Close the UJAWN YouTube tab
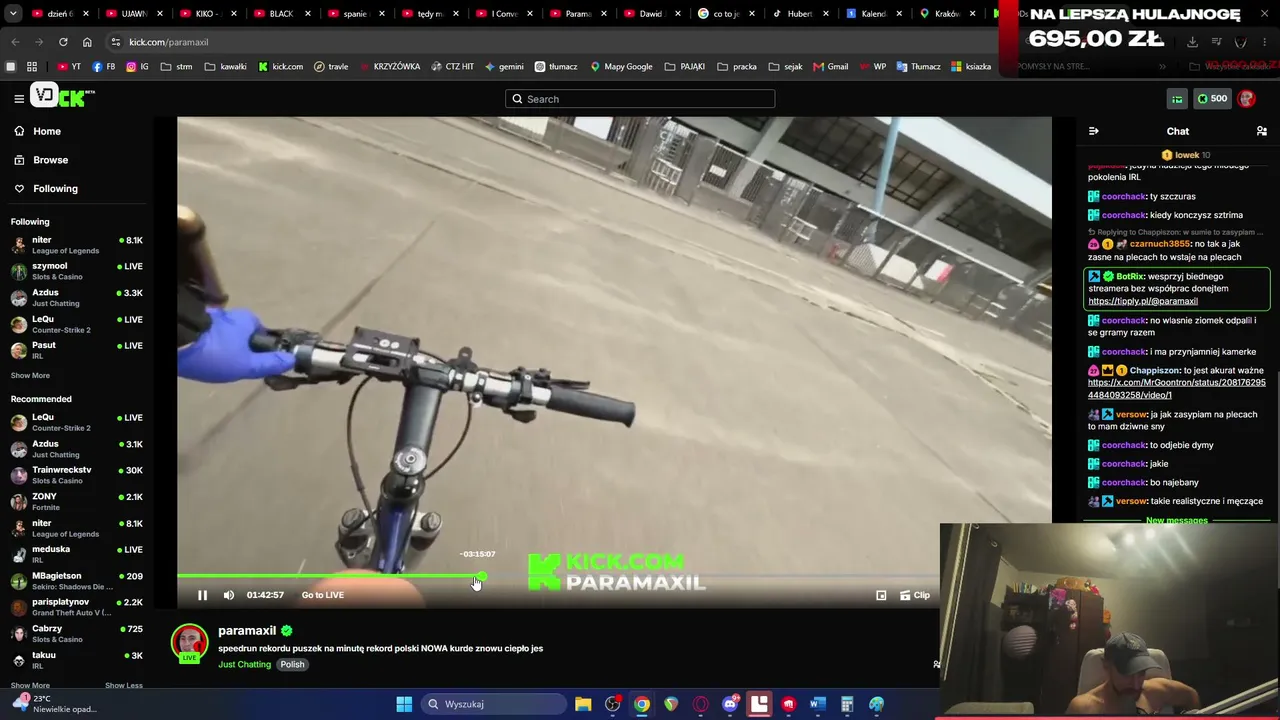1280x720 pixels. [x=159, y=14]
